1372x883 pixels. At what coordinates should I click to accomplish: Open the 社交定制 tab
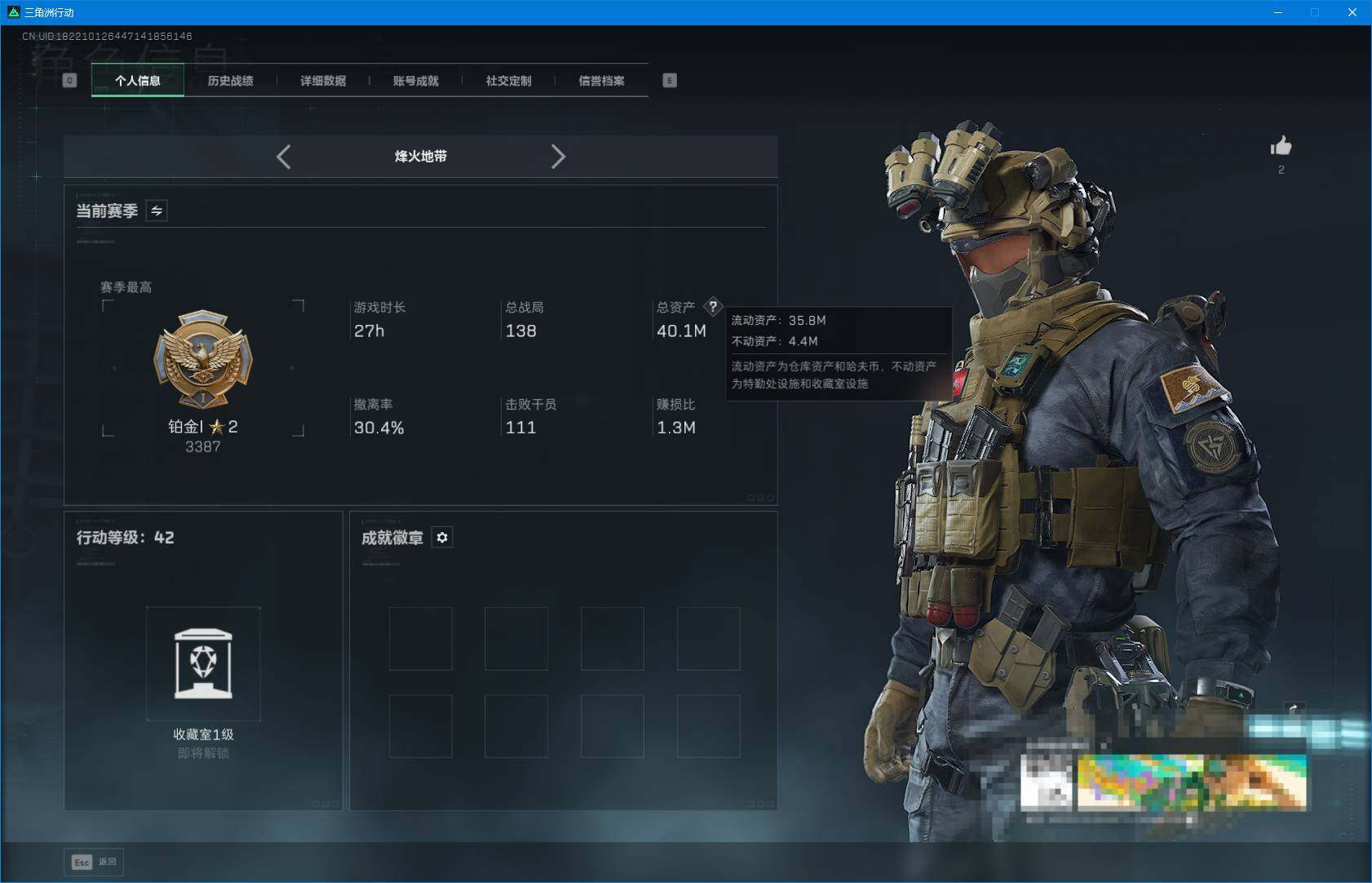coord(509,81)
